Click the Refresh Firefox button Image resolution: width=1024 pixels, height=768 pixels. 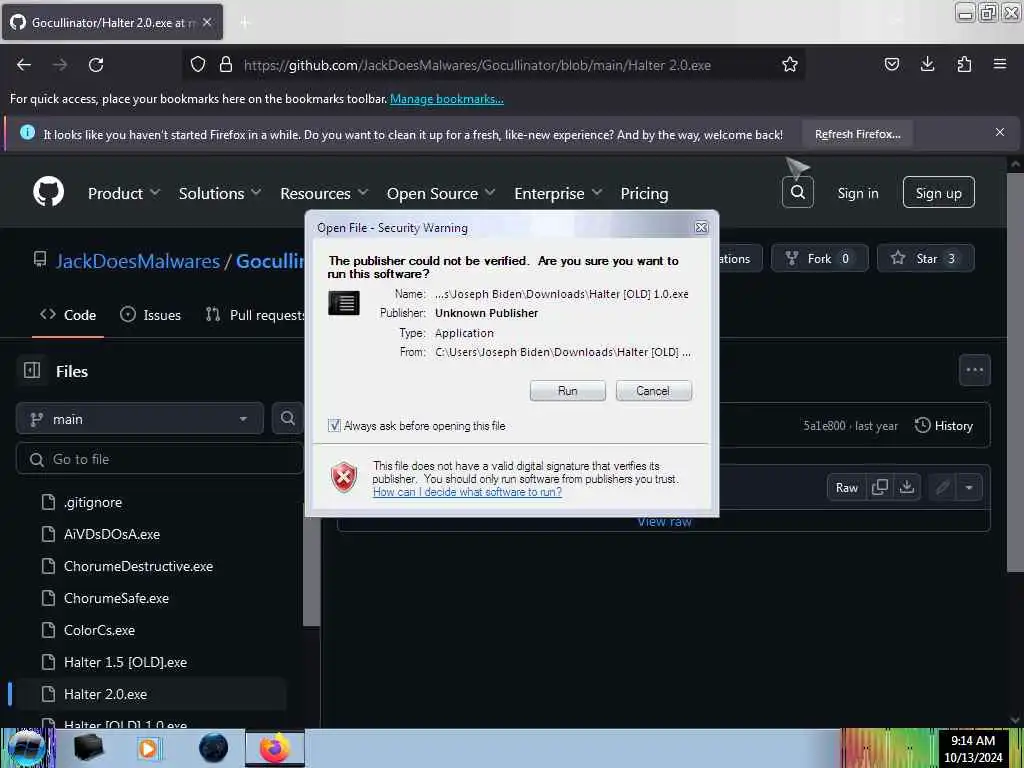click(x=857, y=134)
